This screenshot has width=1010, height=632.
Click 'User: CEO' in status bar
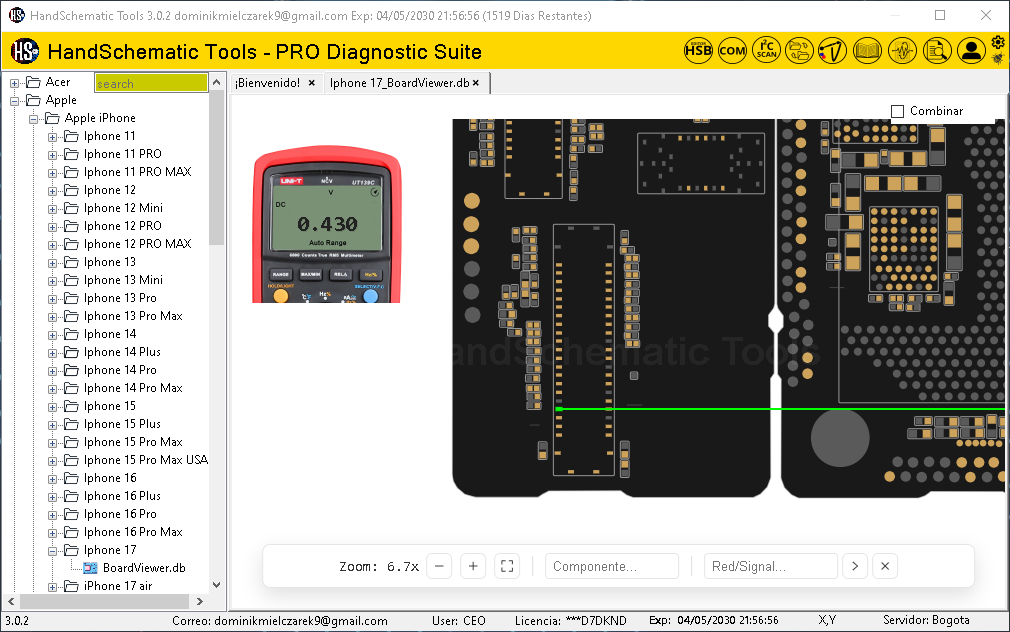click(459, 620)
